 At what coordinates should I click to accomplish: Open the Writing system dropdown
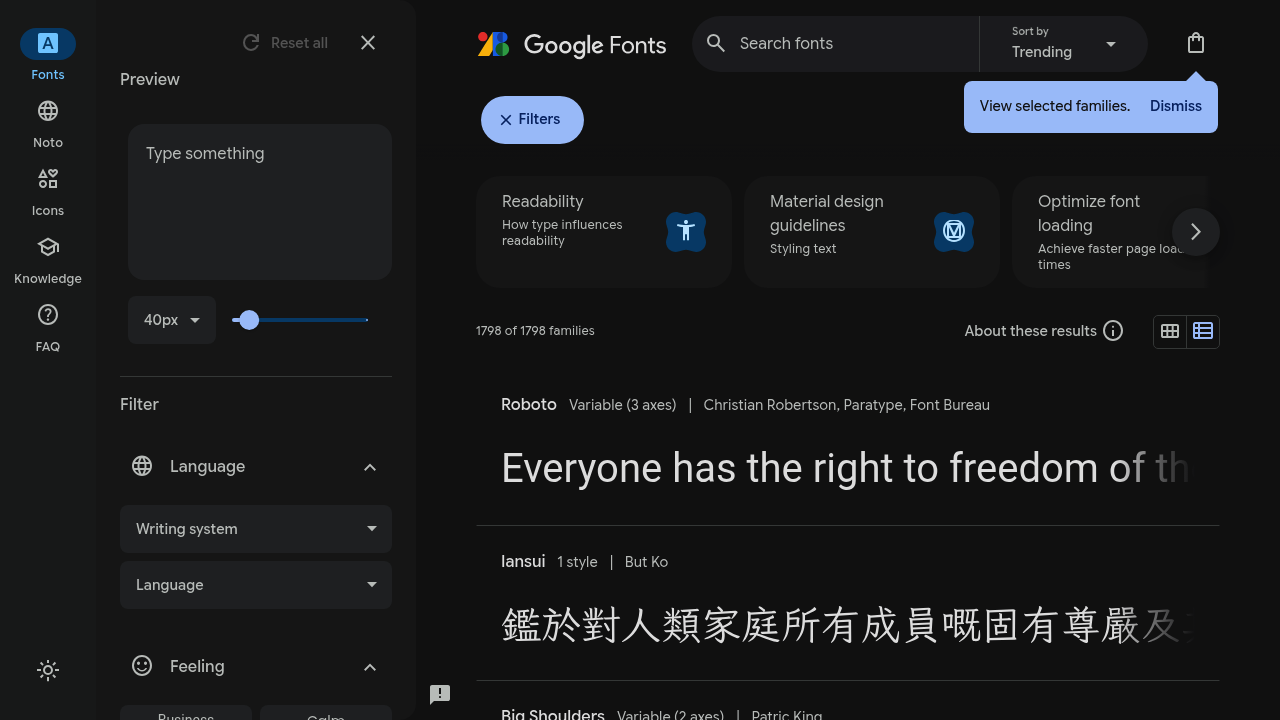click(256, 529)
